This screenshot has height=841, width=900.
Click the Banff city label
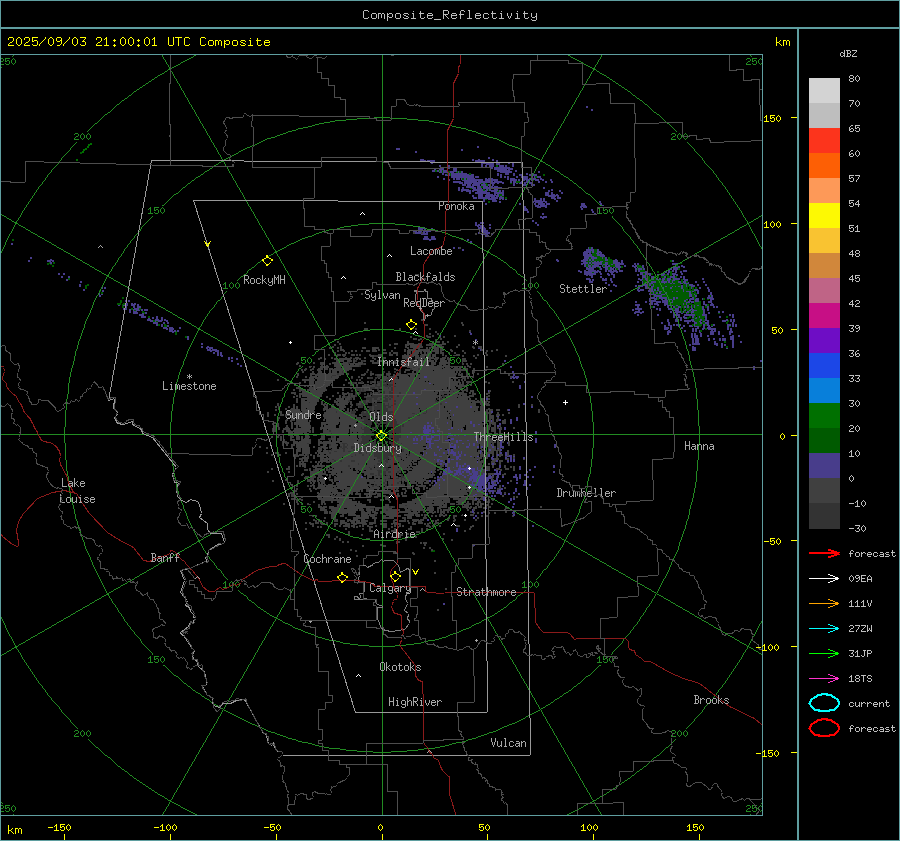point(165,558)
